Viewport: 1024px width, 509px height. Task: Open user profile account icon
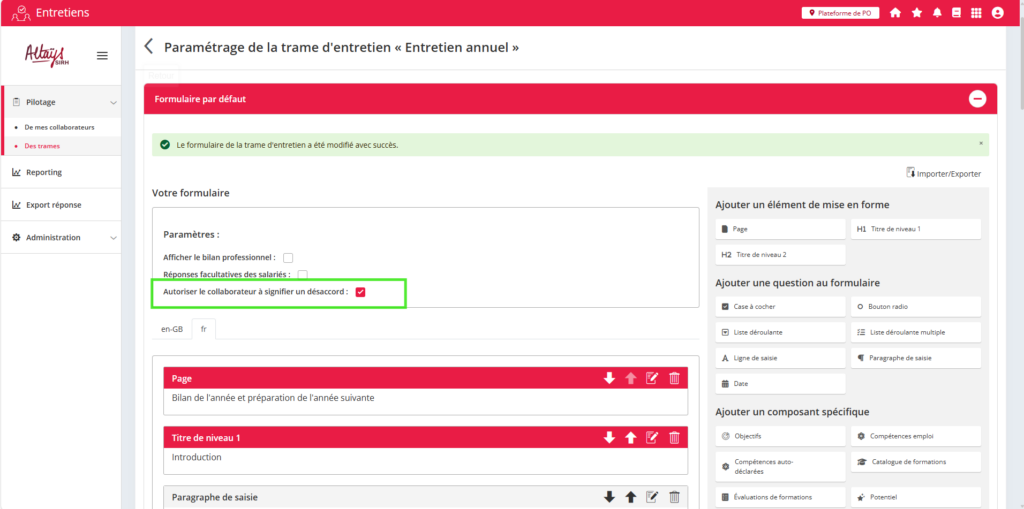[x=997, y=13]
